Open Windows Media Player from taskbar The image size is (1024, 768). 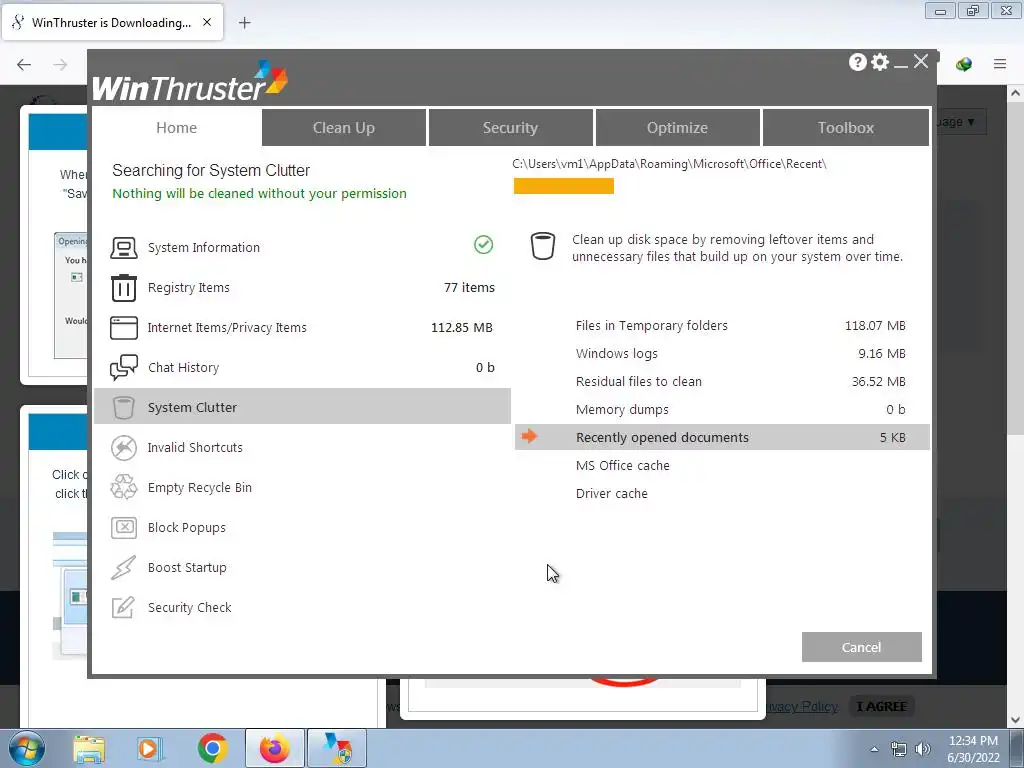[150, 749]
